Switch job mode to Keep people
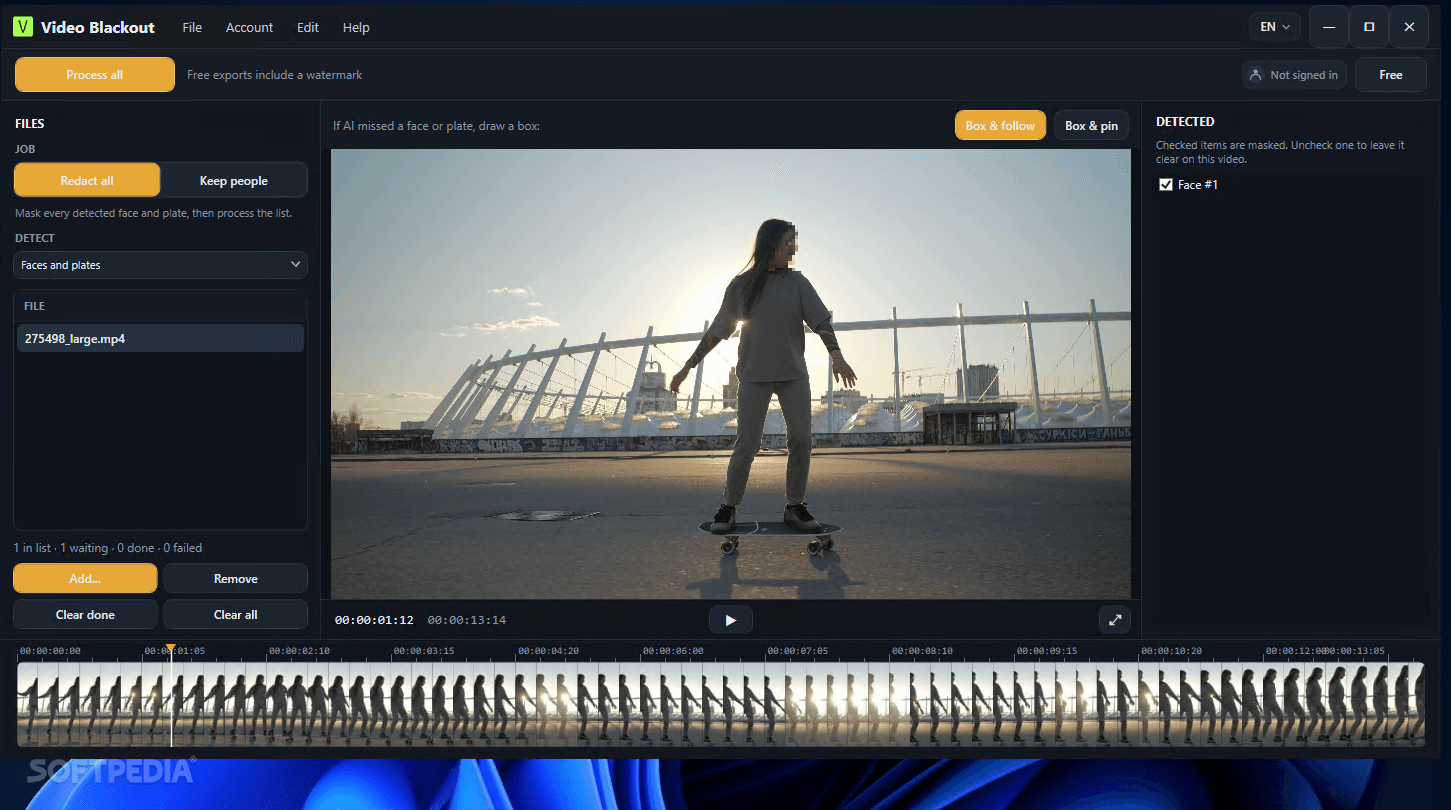Image resolution: width=1451 pixels, height=810 pixels. pyautogui.click(x=234, y=180)
